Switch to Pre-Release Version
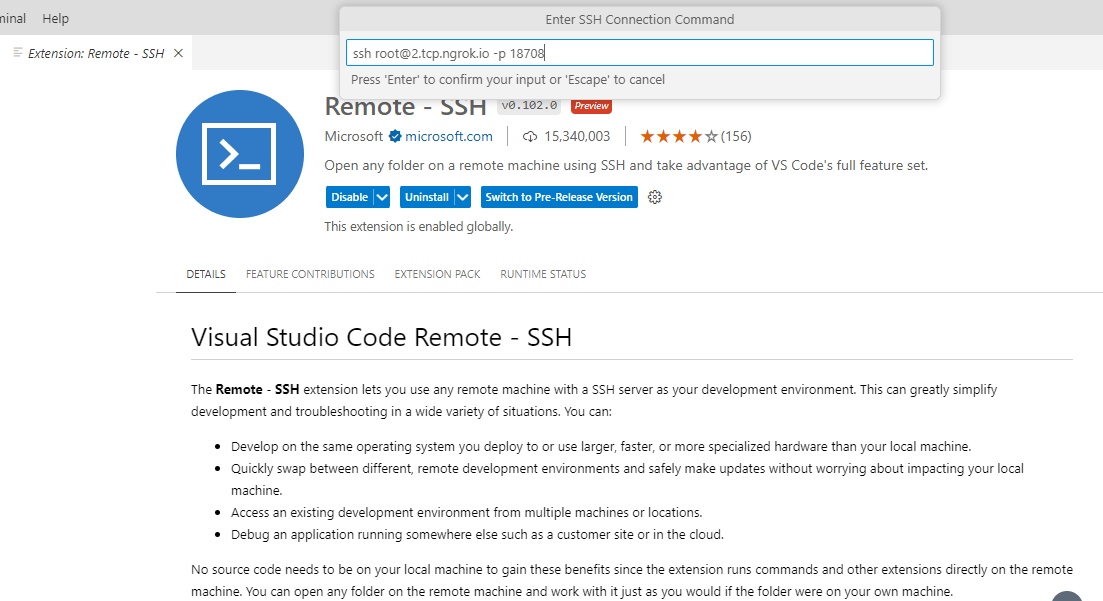The image size is (1103, 601). coord(559,197)
